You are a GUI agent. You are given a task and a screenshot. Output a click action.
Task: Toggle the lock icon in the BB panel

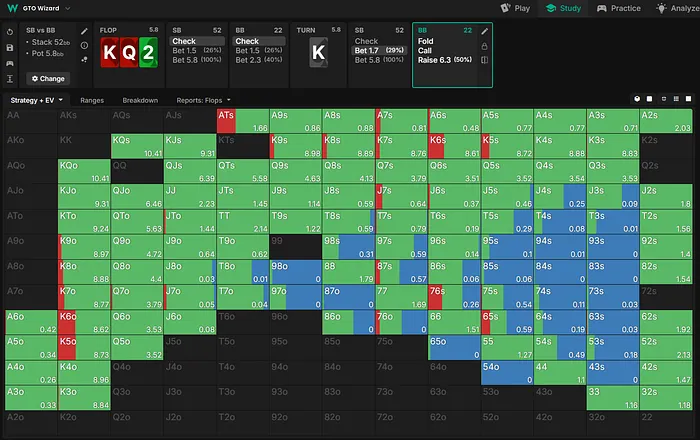tap(485, 46)
